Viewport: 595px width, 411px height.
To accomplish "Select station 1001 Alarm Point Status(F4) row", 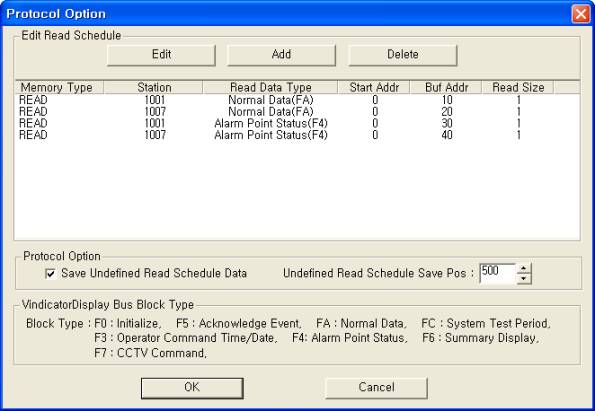I will [297, 123].
